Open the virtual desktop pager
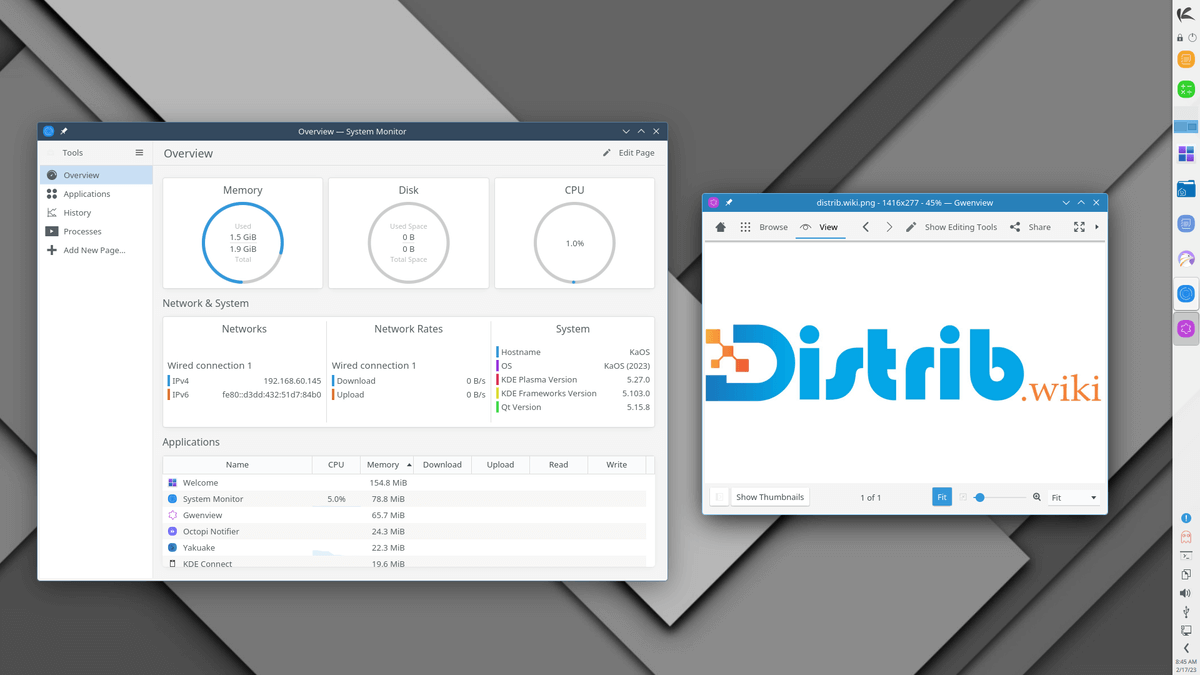1200x675 pixels. tap(1186, 127)
